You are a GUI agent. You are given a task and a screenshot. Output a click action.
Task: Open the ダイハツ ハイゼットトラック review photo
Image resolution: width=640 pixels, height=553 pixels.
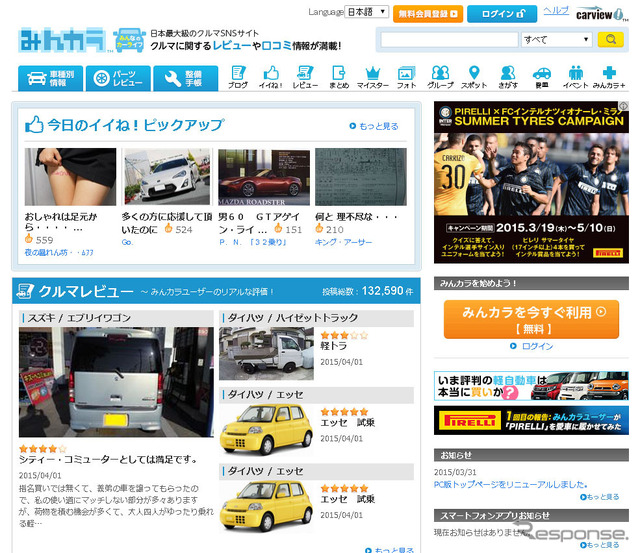click(x=266, y=353)
